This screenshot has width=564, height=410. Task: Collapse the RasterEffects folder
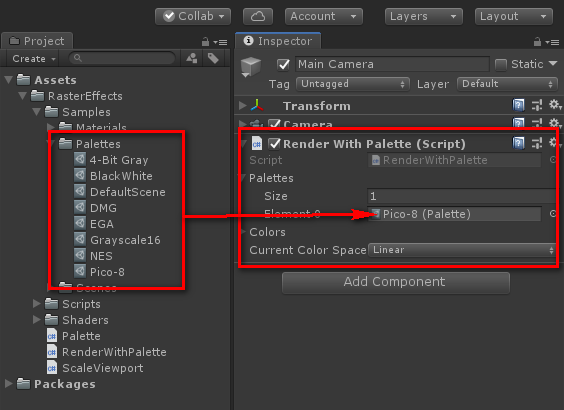pyautogui.click(x=23, y=96)
